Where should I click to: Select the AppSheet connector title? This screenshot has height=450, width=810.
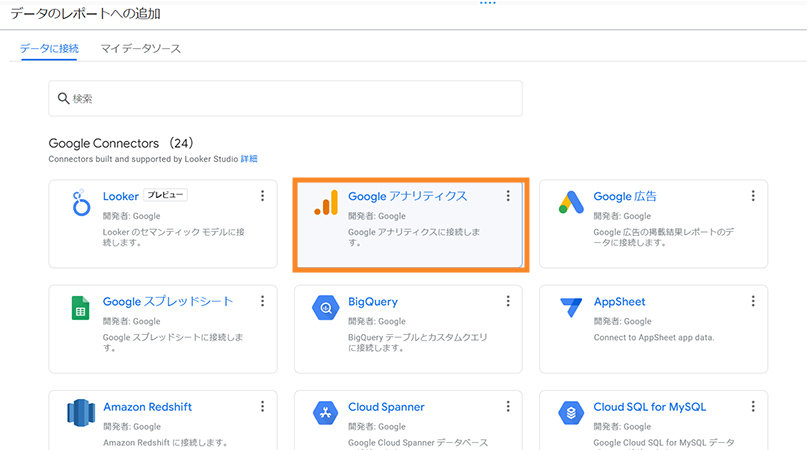point(619,302)
